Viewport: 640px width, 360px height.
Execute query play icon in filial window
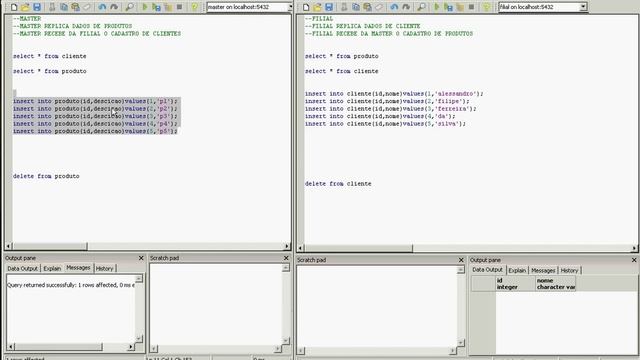(x=436, y=7)
